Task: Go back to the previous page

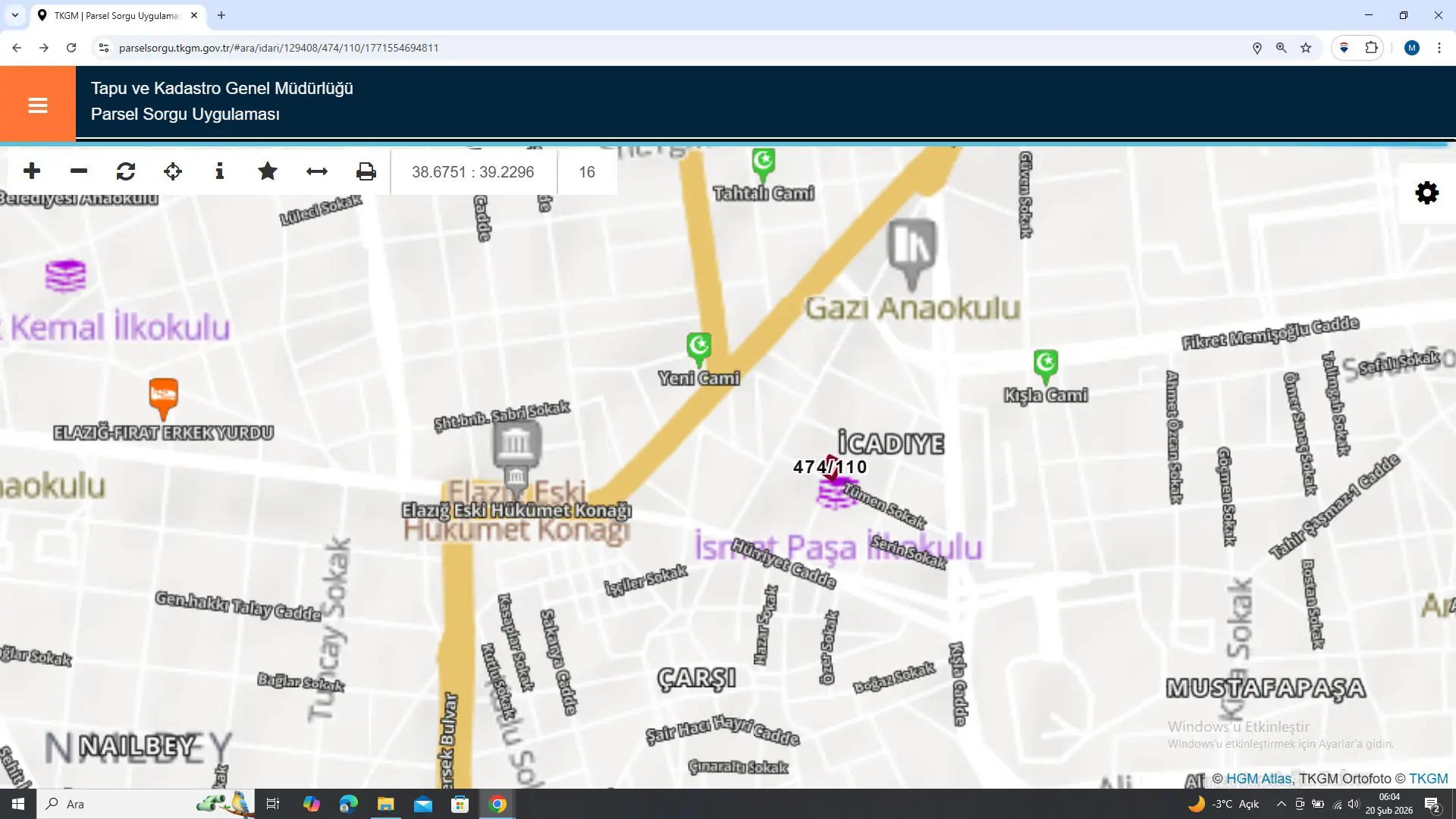Action: (x=17, y=48)
